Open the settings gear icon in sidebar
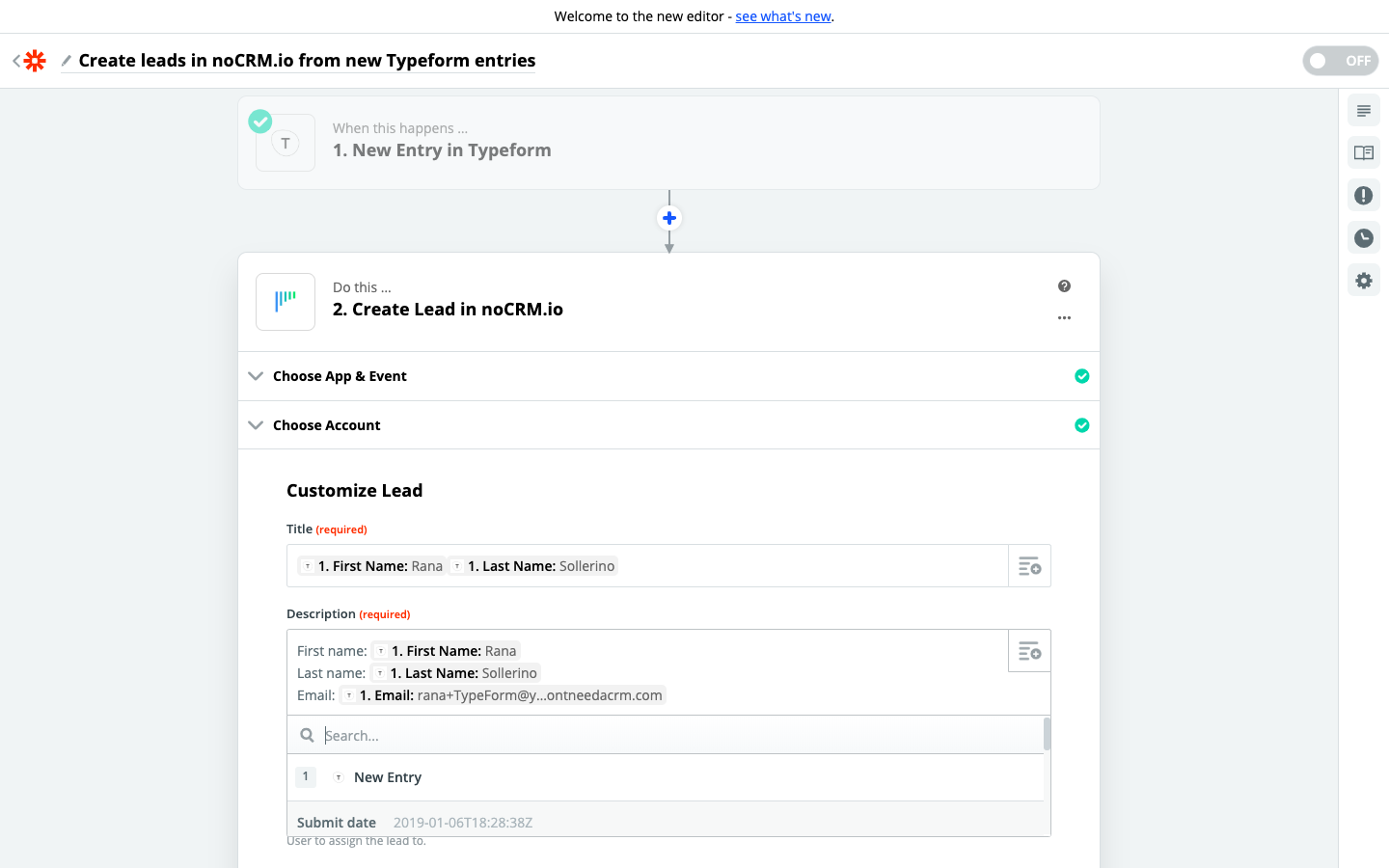The height and width of the screenshot is (868, 1389). 1363,281
